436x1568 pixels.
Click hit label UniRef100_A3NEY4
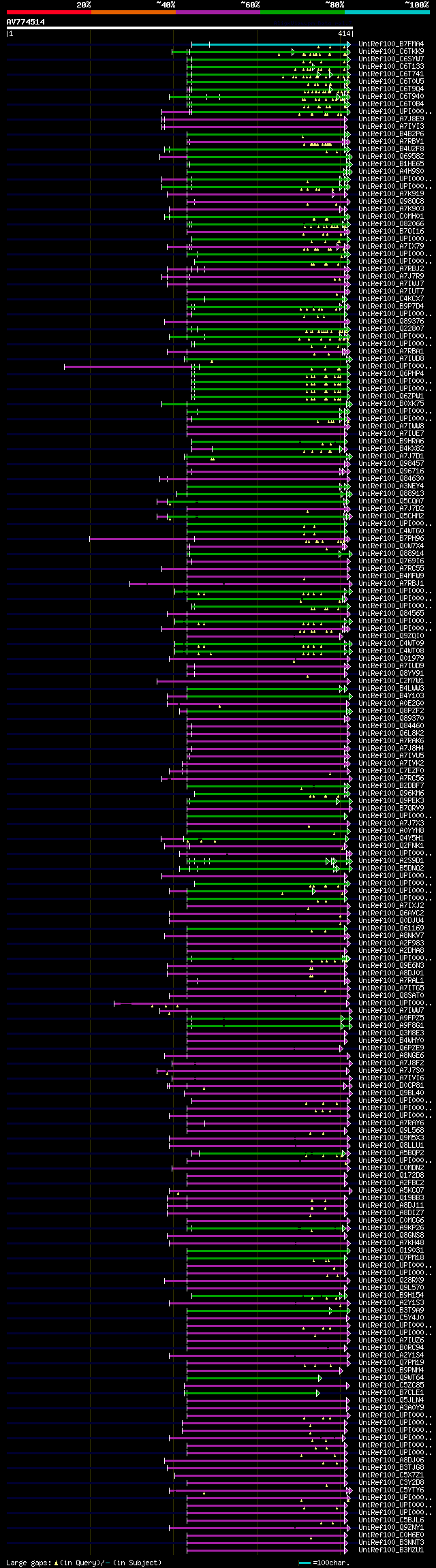[x=391, y=486]
